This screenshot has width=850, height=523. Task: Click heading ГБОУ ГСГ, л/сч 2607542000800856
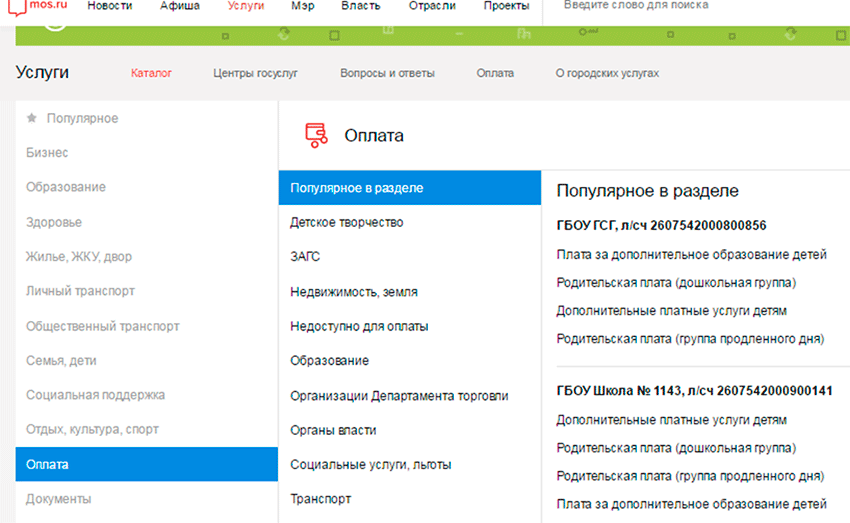click(661, 225)
